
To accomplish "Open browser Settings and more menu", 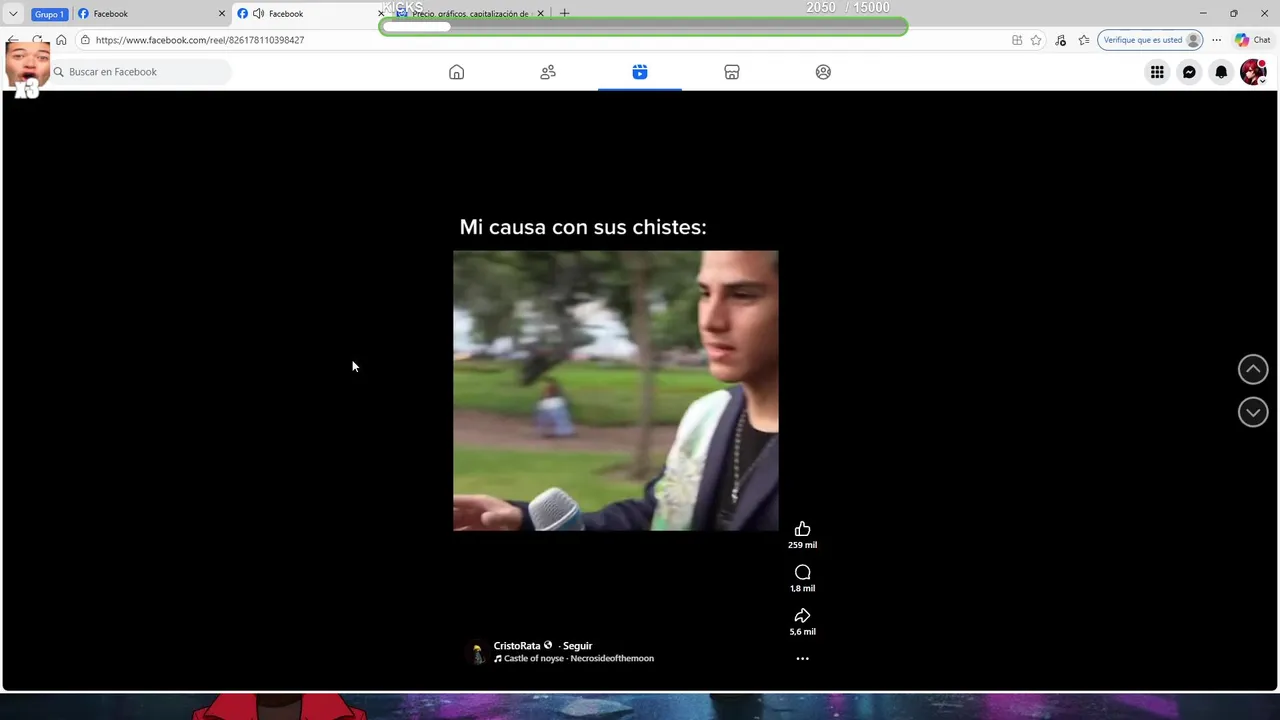I will (x=1216, y=40).
